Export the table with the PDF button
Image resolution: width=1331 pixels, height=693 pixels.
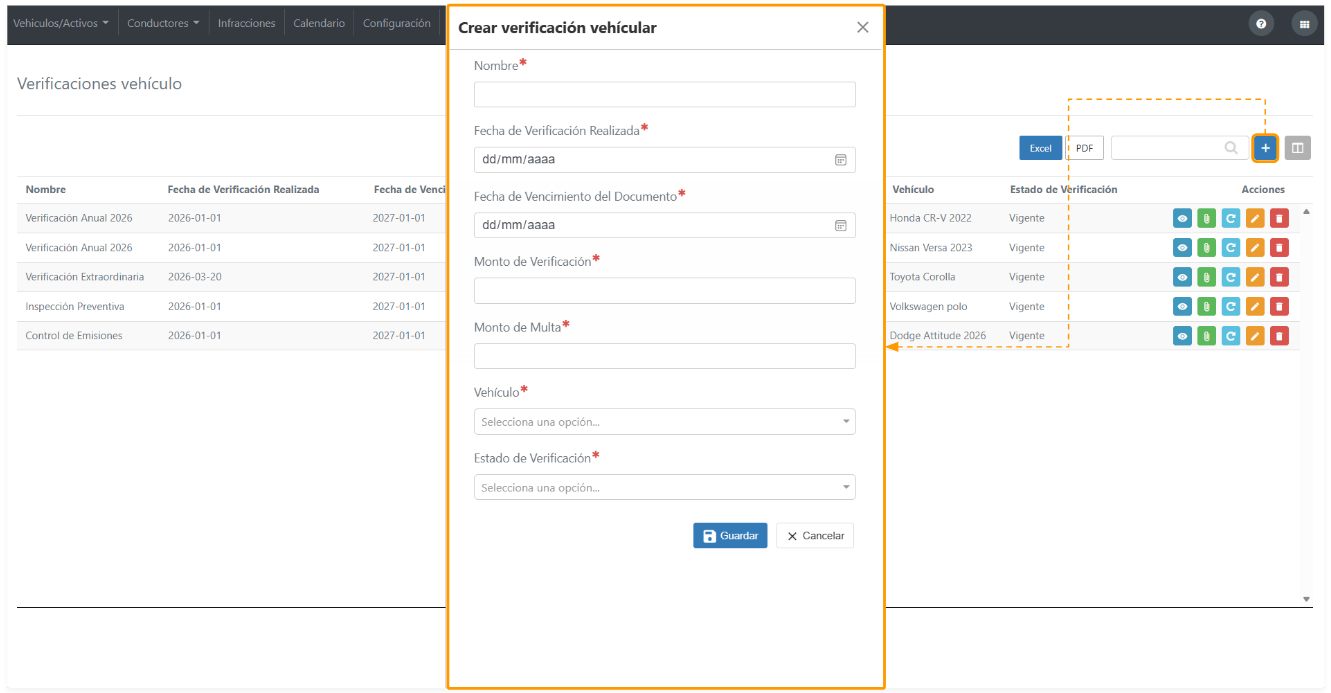[x=1084, y=148]
